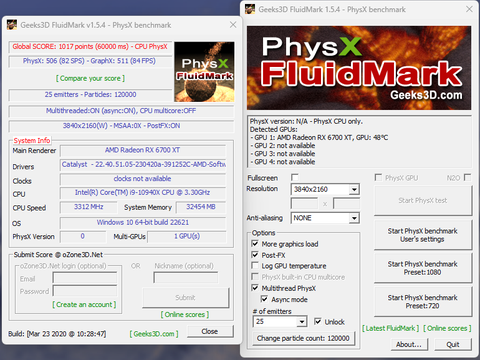Enable Log GPU temperature checkbox
Viewport: 480px width, 360px height.
pos(255,266)
